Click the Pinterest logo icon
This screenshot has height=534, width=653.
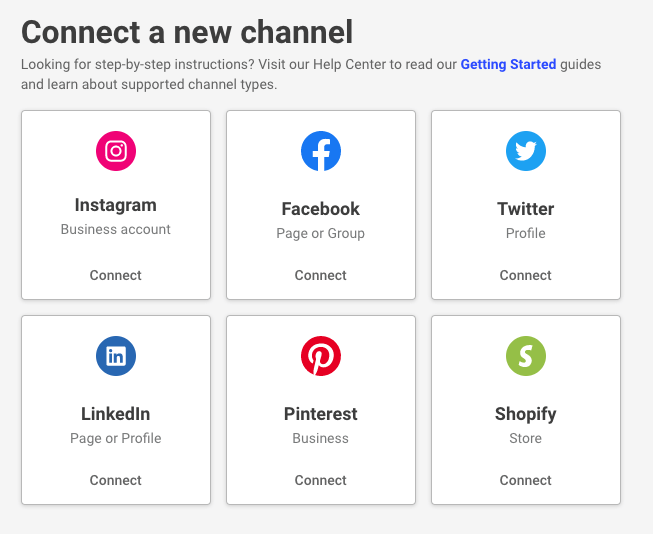321,356
